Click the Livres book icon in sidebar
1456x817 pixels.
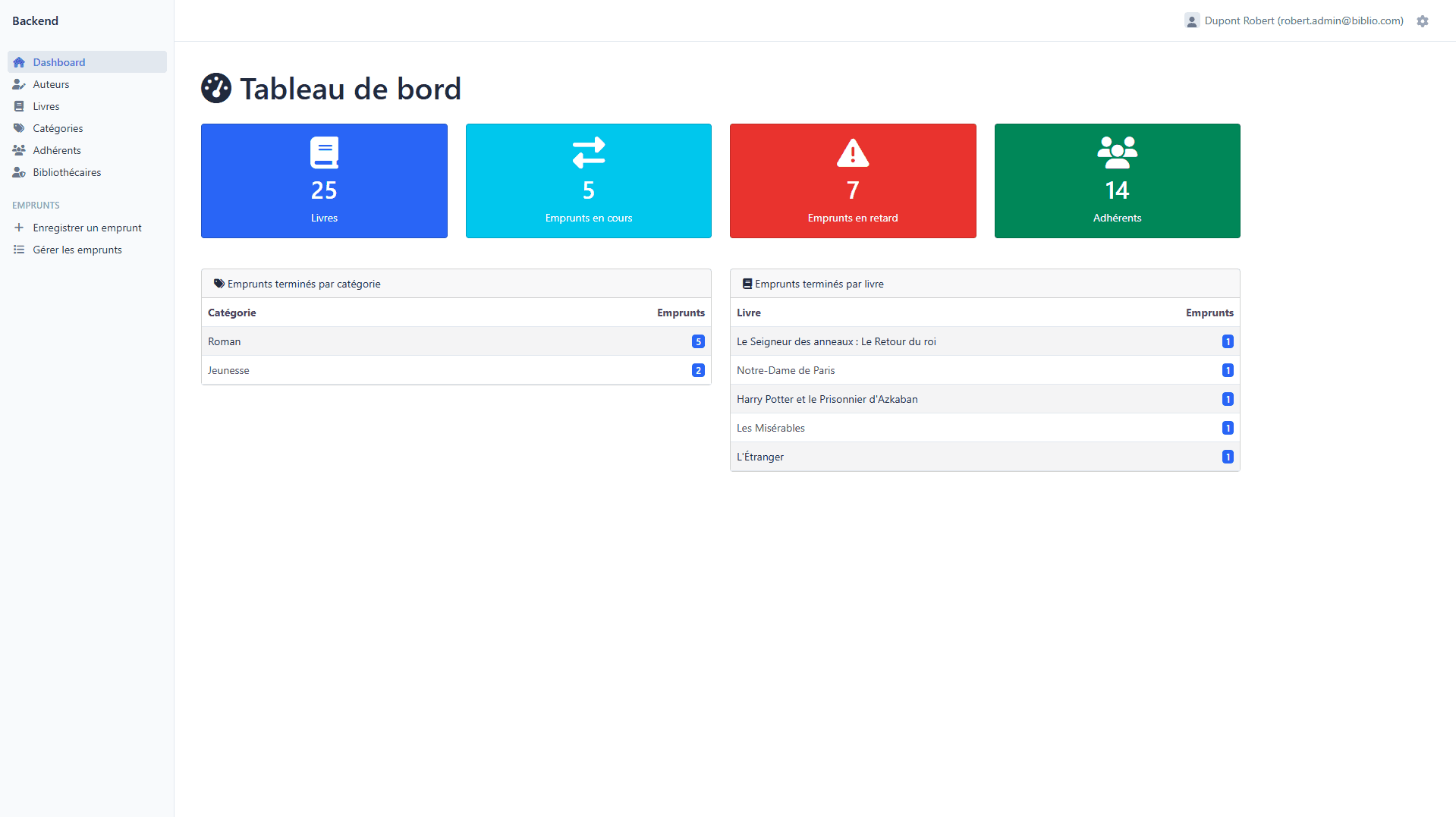point(19,106)
